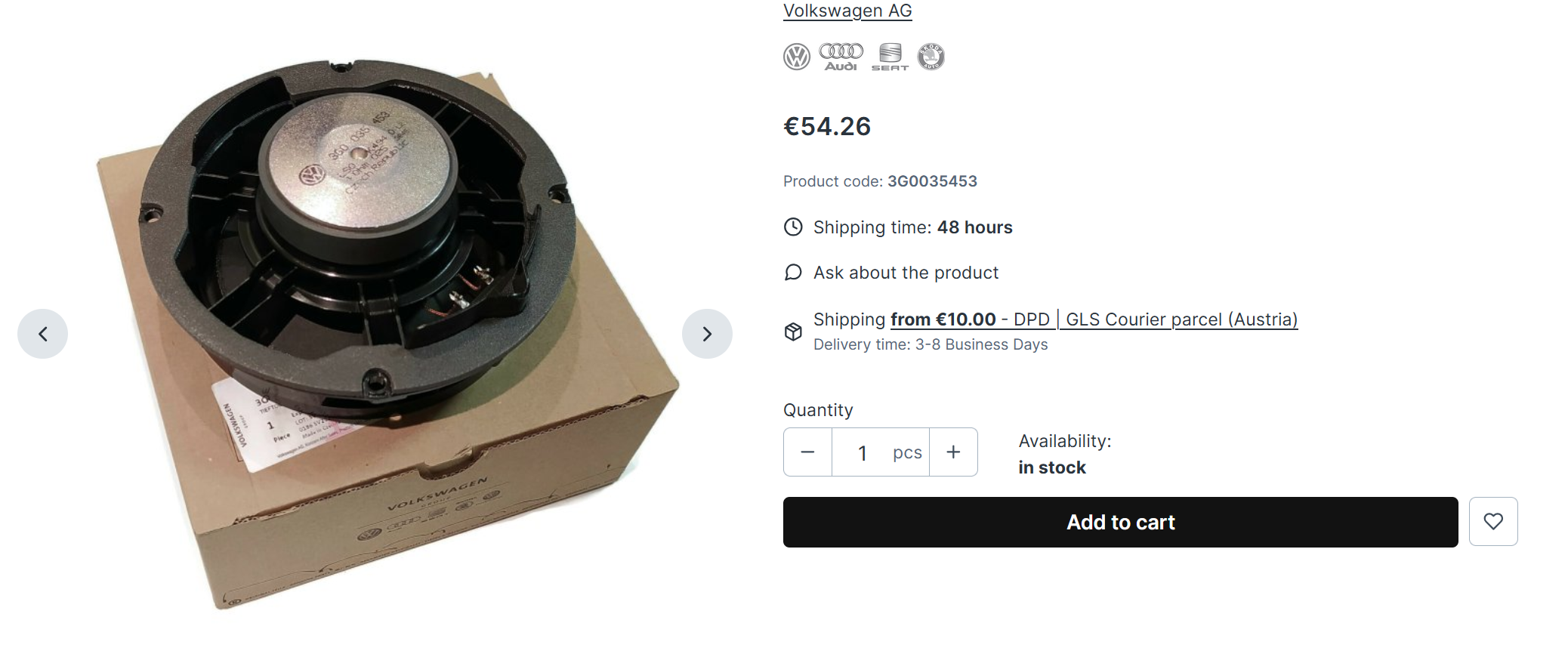This screenshot has height=654, width=1568.
Task: Click the Volkswagen brand logo icon
Action: 796,57
